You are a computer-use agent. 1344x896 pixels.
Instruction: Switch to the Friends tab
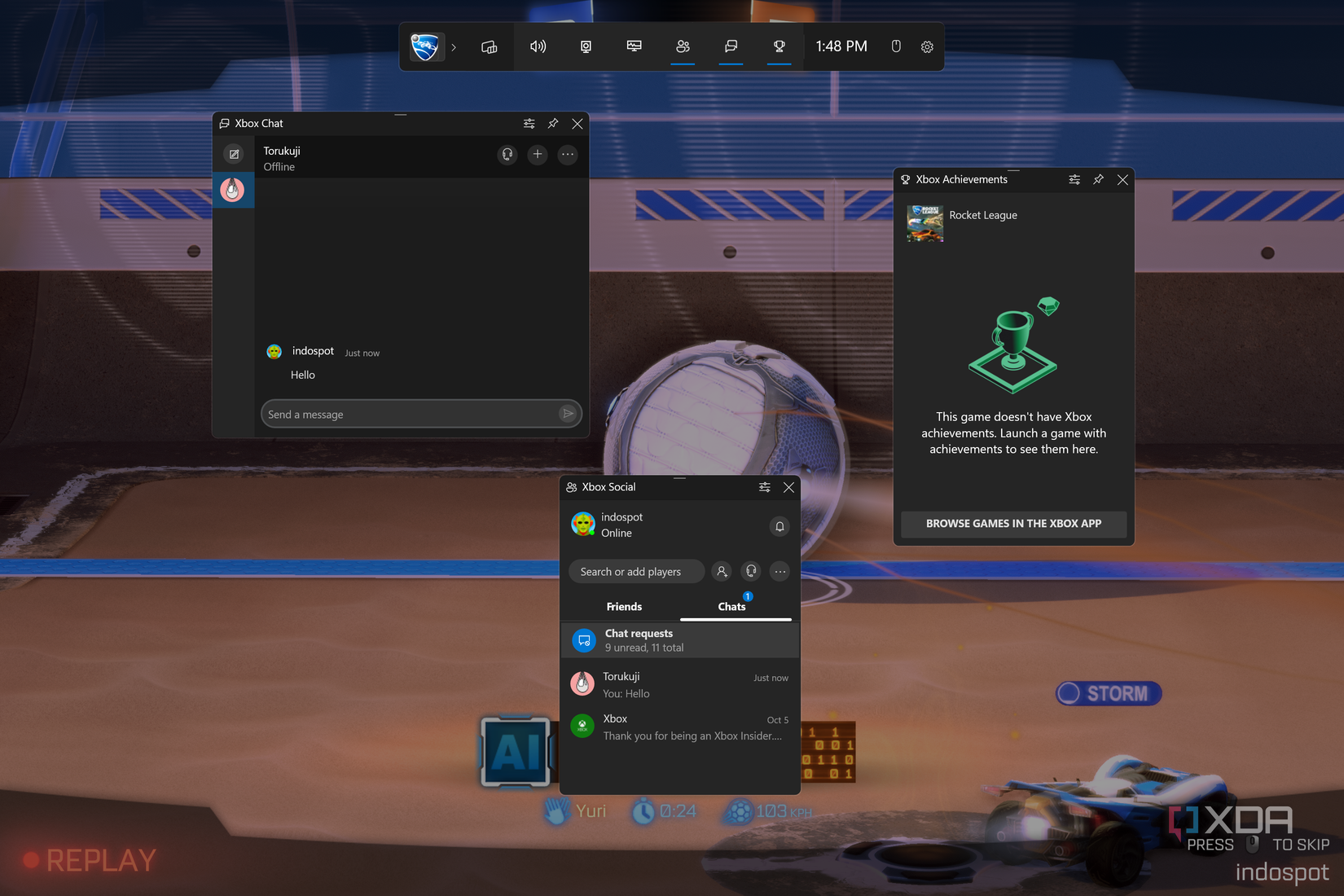(x=624, y=606)
